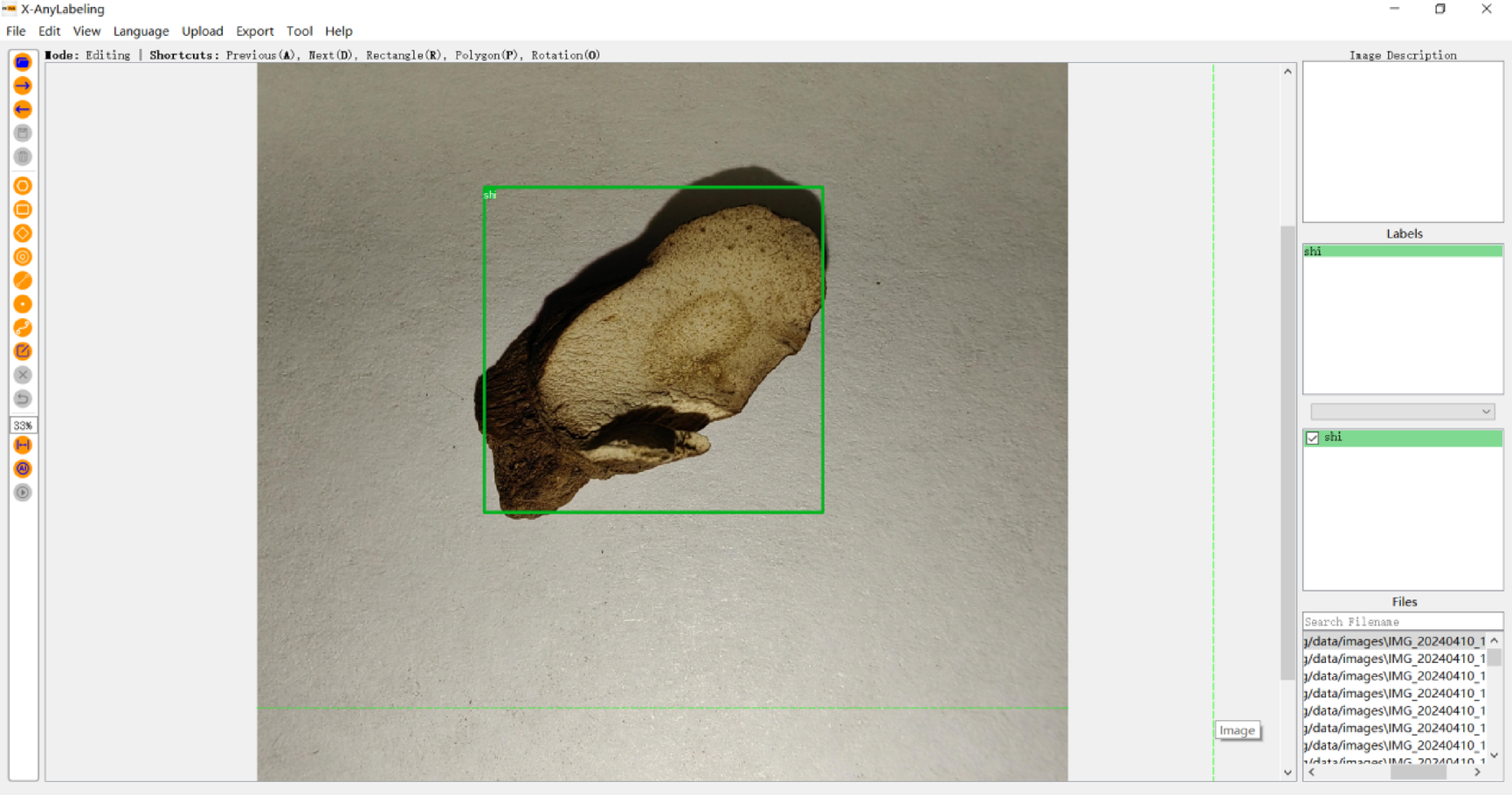
Task: Open the Export menu
Action: [254, 31]
